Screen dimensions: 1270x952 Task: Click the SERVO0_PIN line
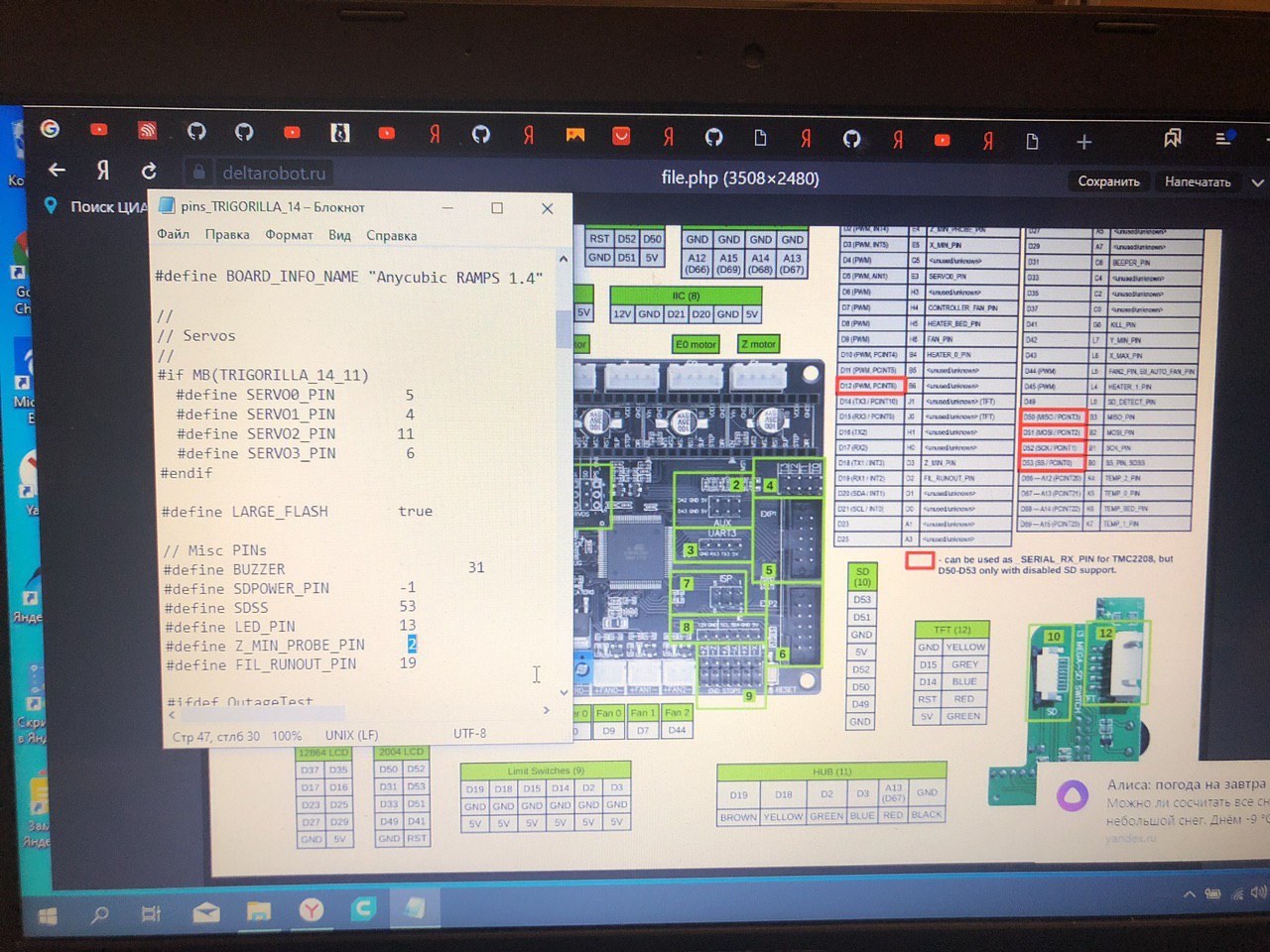pos(295,395)
